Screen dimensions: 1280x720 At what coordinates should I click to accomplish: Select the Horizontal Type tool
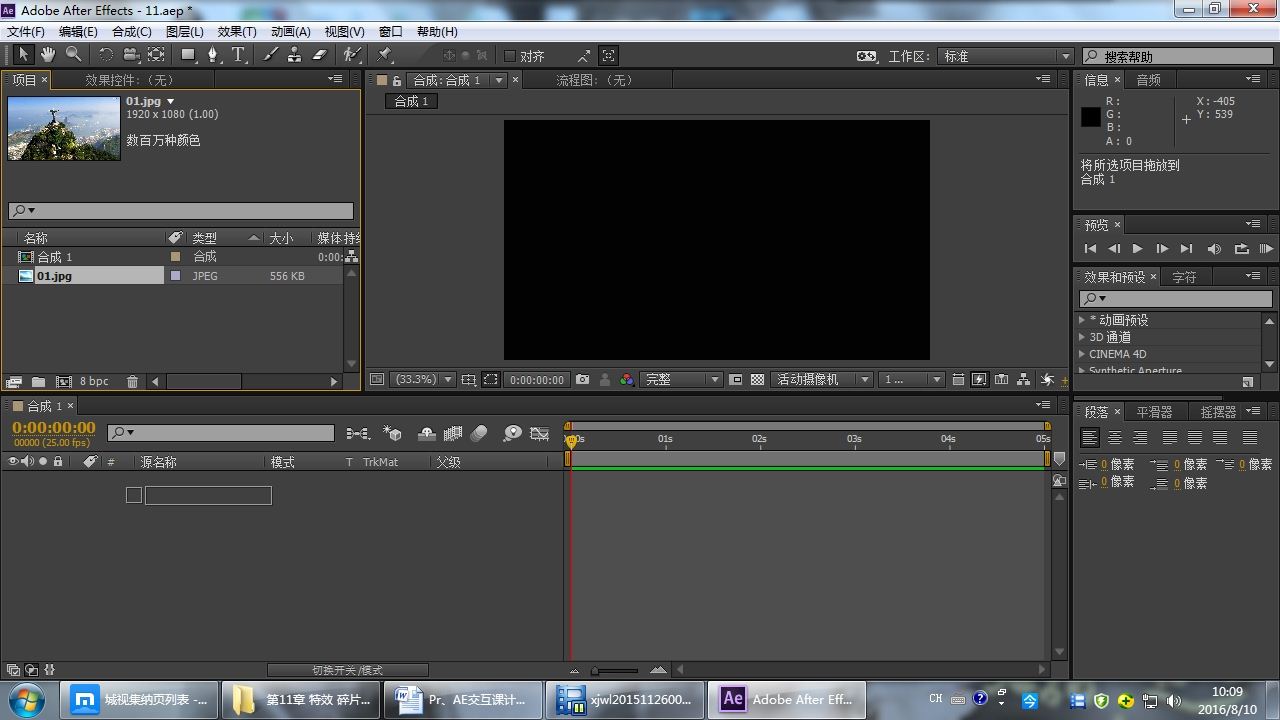(x=238, y=55)
